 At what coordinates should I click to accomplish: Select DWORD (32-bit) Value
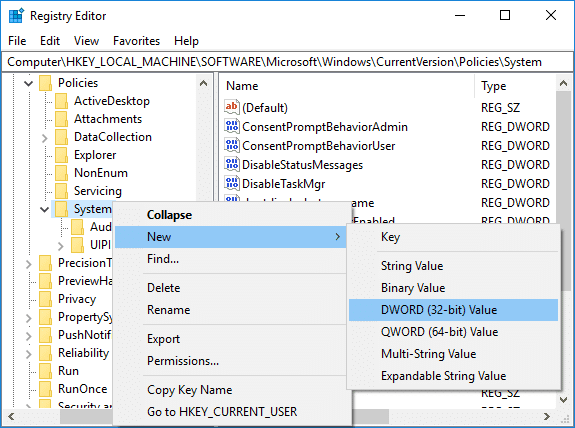(x=454, y=310)
